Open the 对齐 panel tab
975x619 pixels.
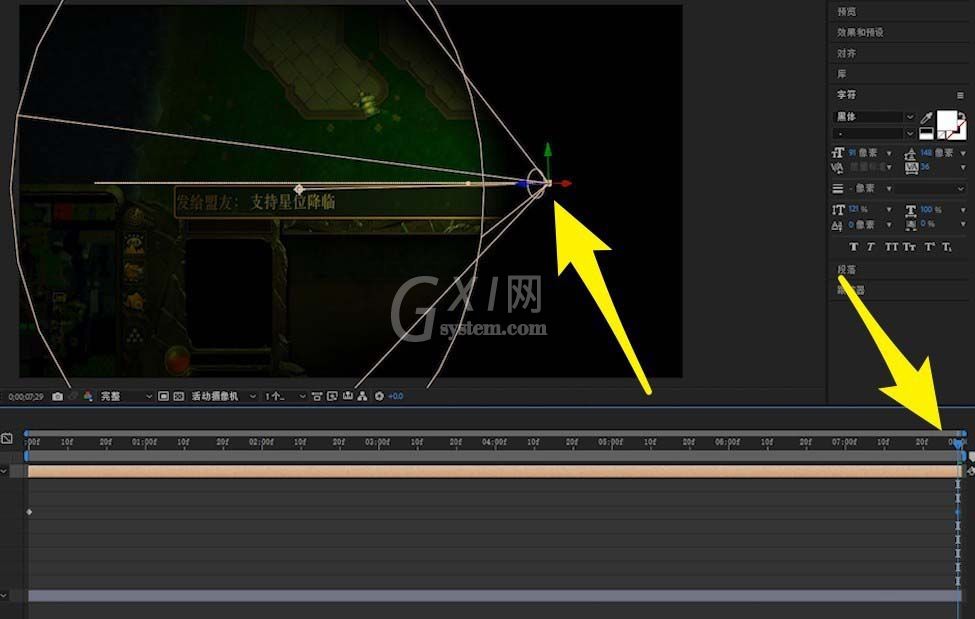[846, 54]
